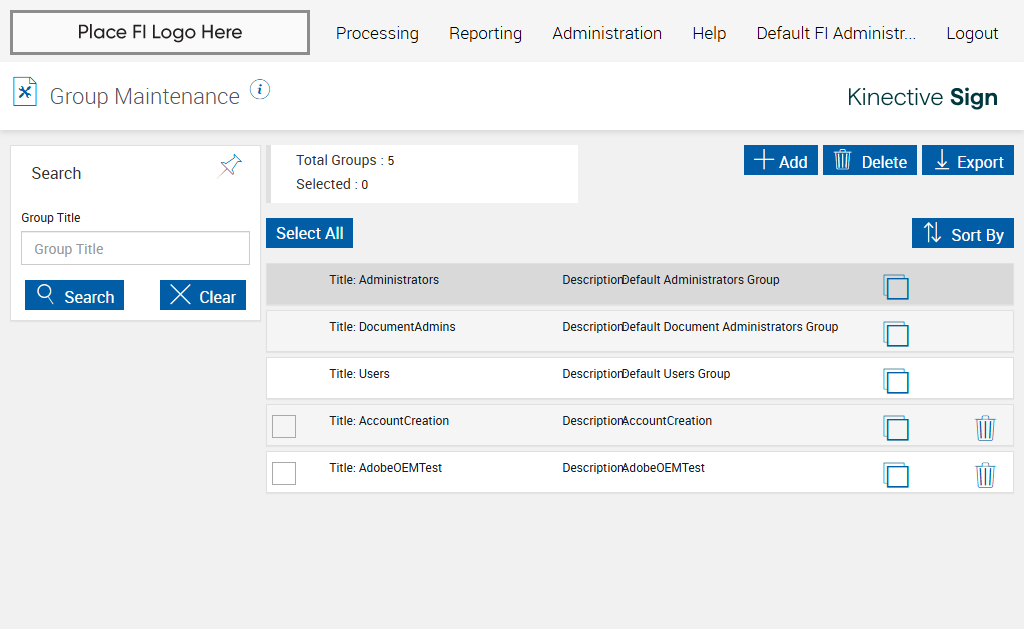1024x629 pixels.
Task: Copy the Users group
Action: 896,381
